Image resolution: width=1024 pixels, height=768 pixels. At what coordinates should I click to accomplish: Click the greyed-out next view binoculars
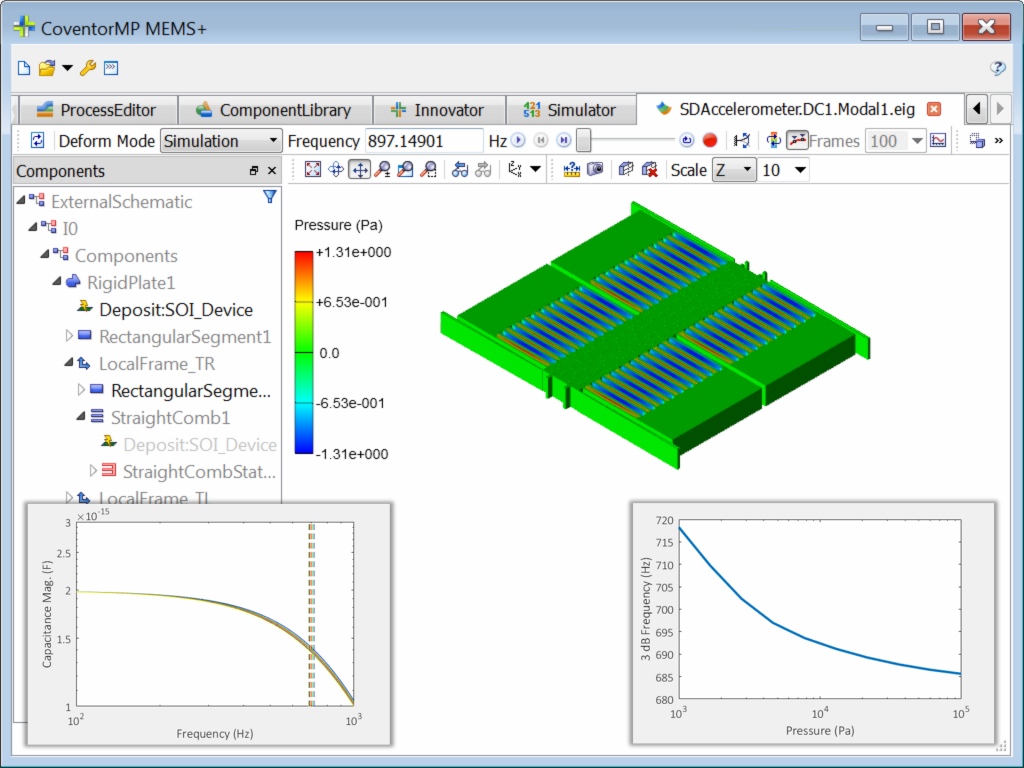[483, 170]
